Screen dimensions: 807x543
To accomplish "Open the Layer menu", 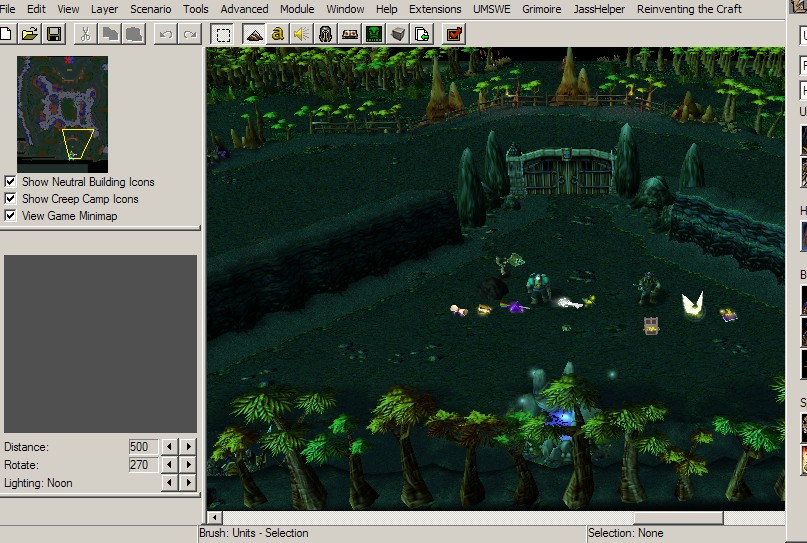I will pos(104,9).
